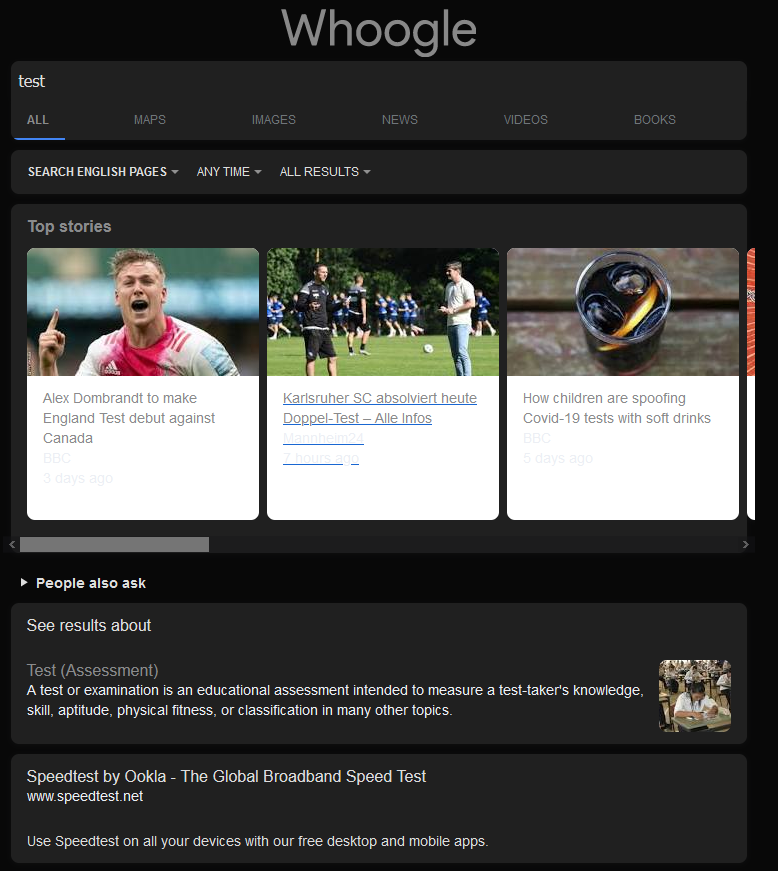The height and width of the screenshot is (871, 778).
Task: Open the exam room thumbnail image
Action: pyautogui.click(x=695, y=695)
